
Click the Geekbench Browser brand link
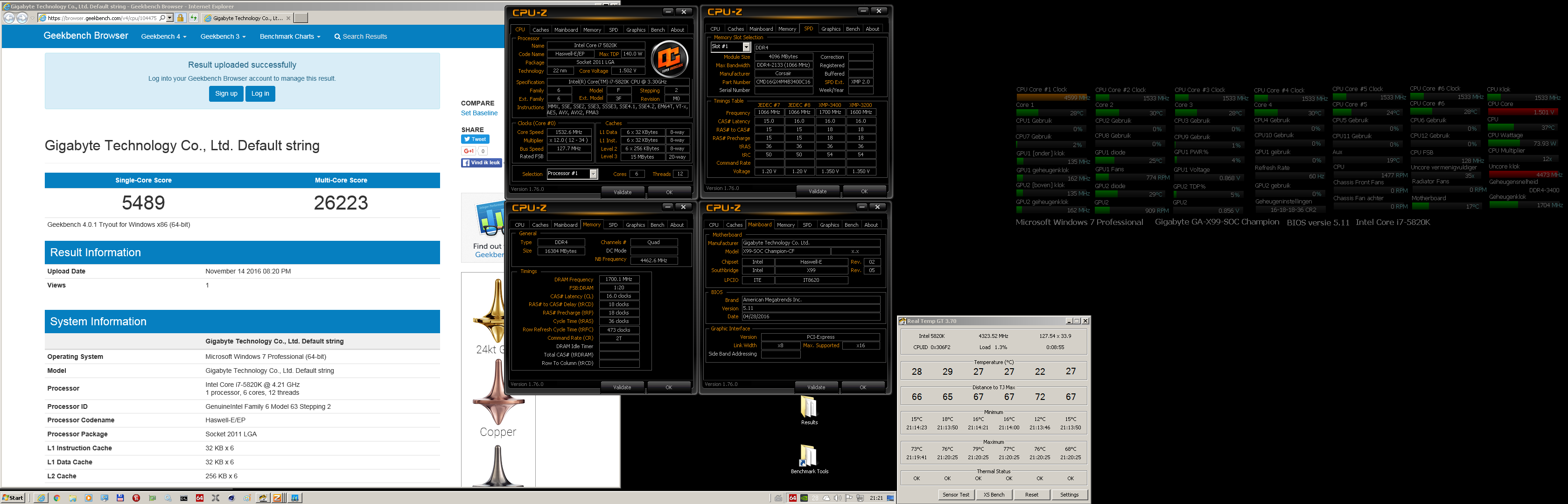[86, 36]
